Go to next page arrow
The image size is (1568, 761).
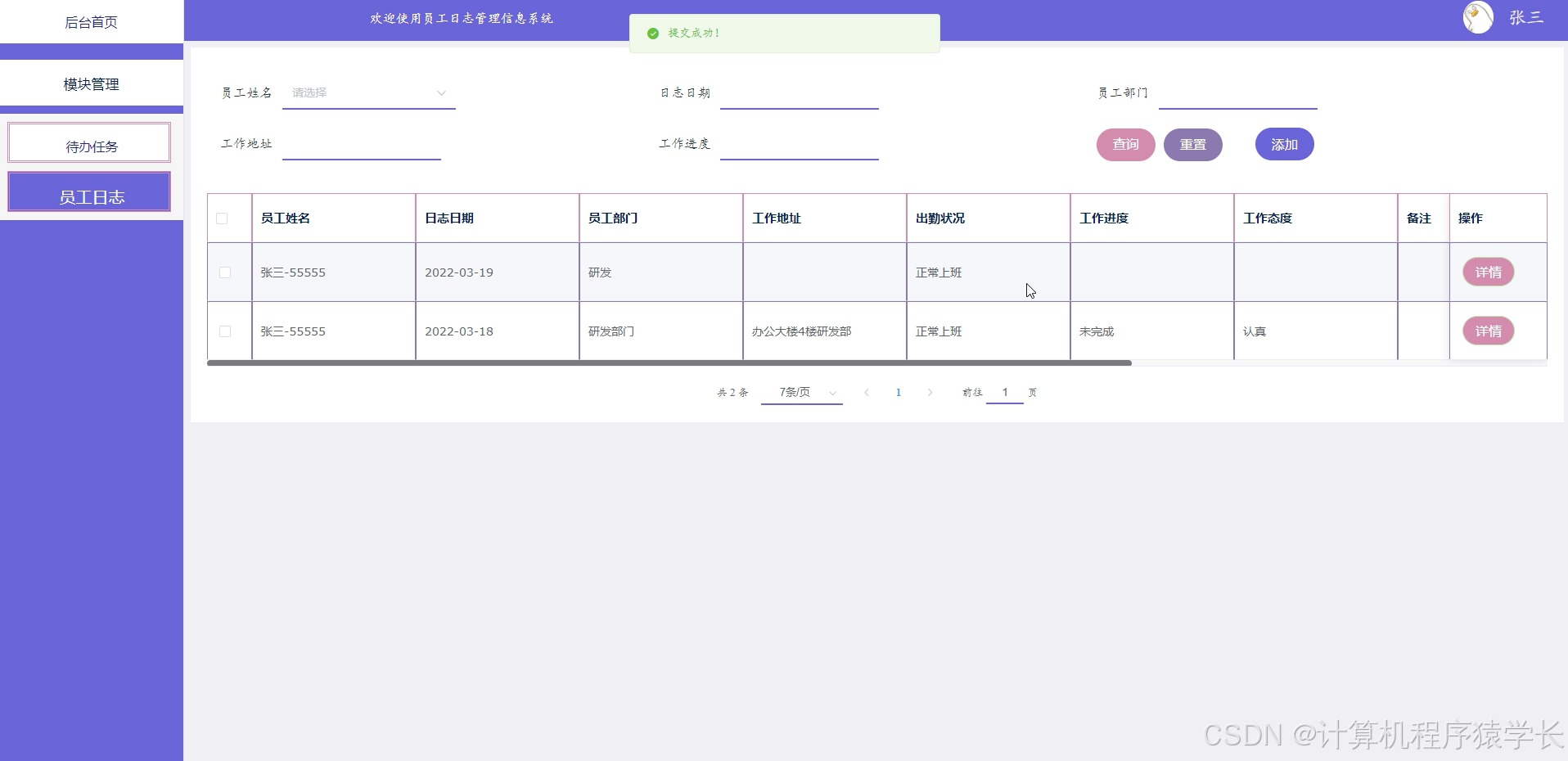930,393
